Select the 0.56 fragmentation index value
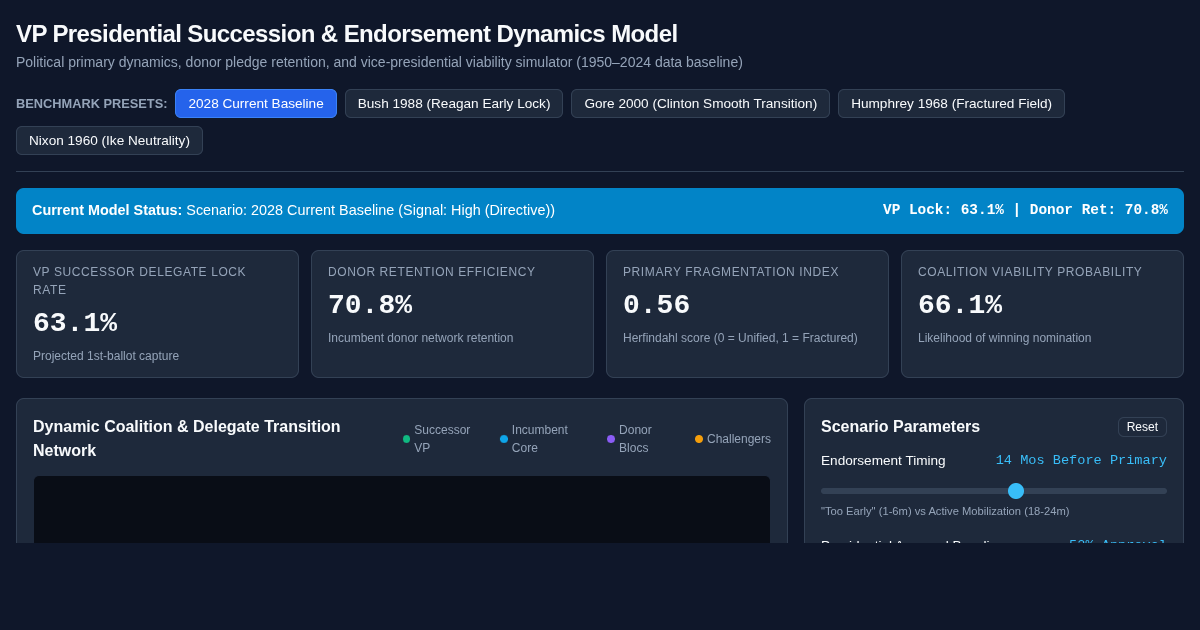Screen dimensions: 1200x630 657,306
